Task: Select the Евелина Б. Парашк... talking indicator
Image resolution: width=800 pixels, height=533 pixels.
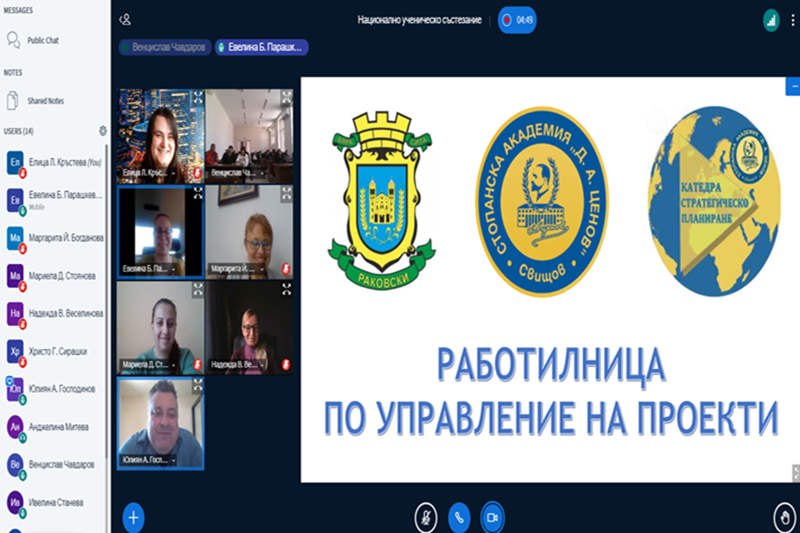Action: pyautogui.click(x=261, y=47)
